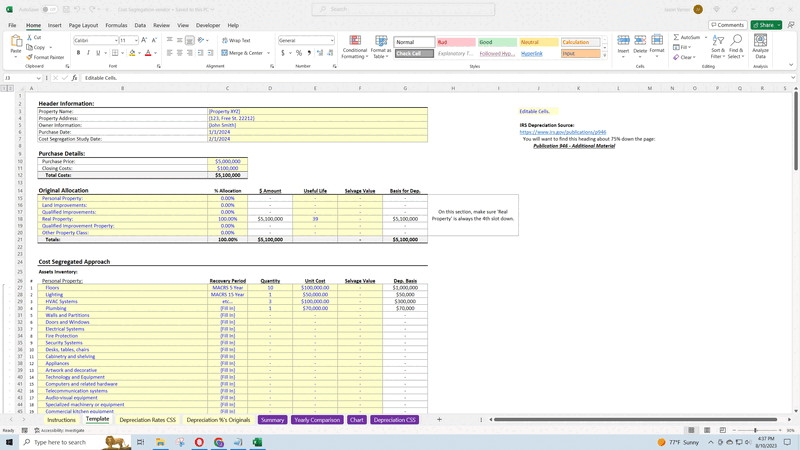Image resolution: width=800 pixels, height=450 pixels.
Task: Open the IRS publications p946 hyperlink
Action: pos(562,132)
